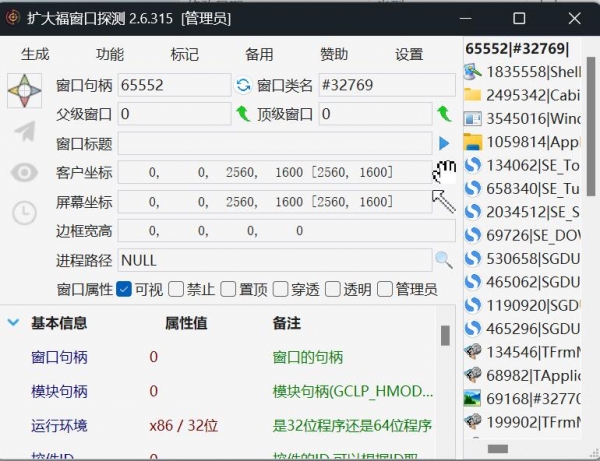
Task: Select list entry 465062|SGDU
Action: (522, 282)
